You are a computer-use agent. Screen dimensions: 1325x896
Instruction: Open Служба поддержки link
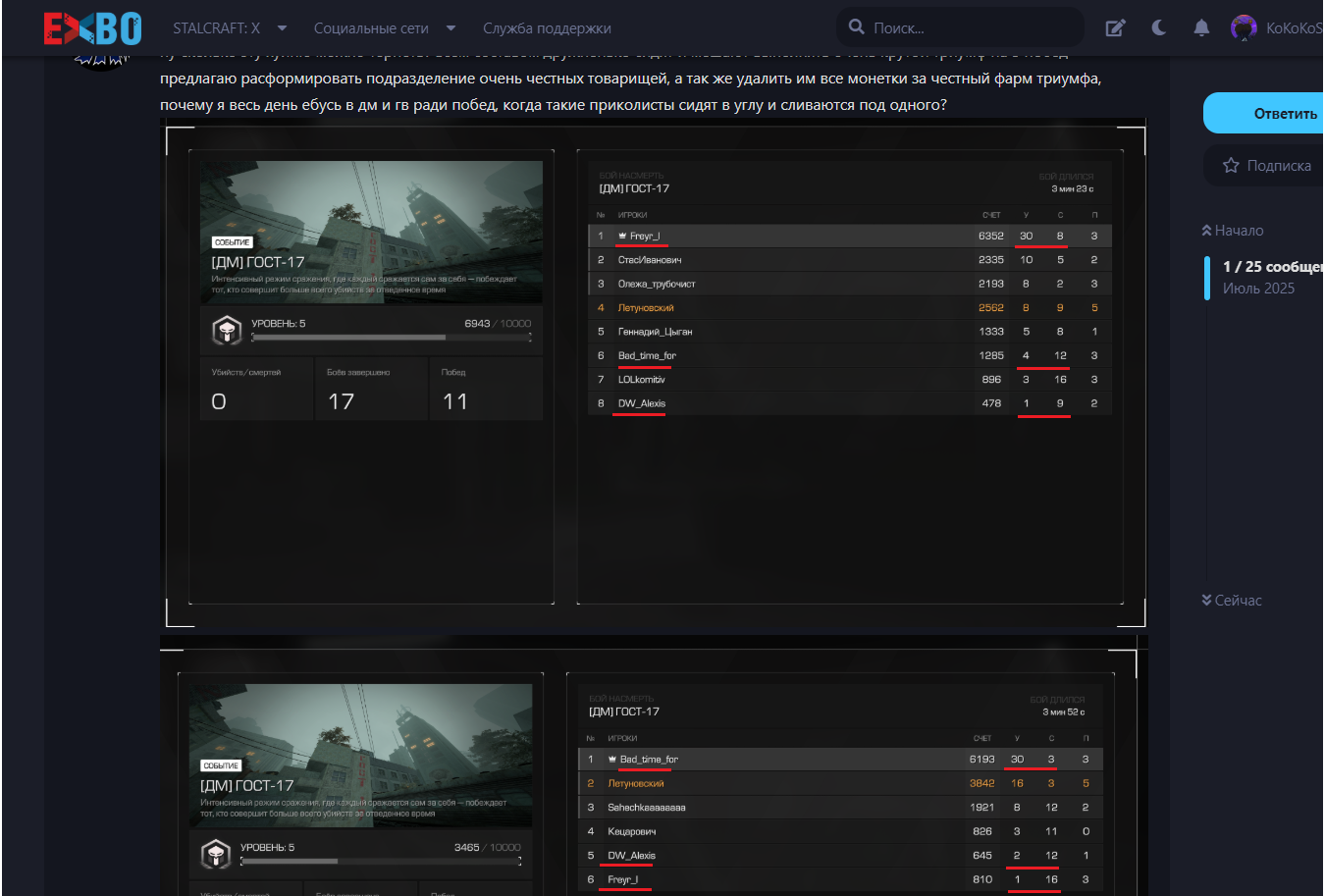coord(547,28)
